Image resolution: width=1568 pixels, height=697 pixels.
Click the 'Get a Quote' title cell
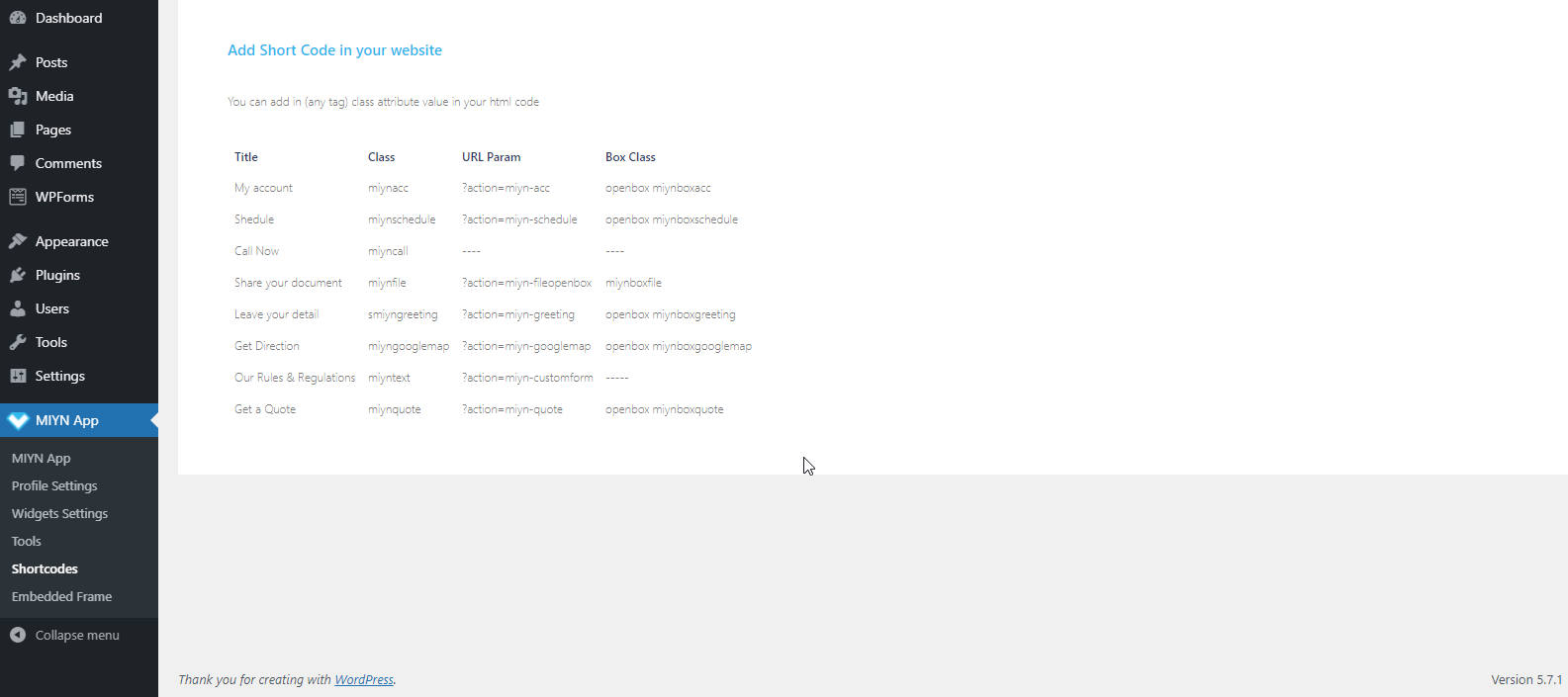tap(265, 409)
